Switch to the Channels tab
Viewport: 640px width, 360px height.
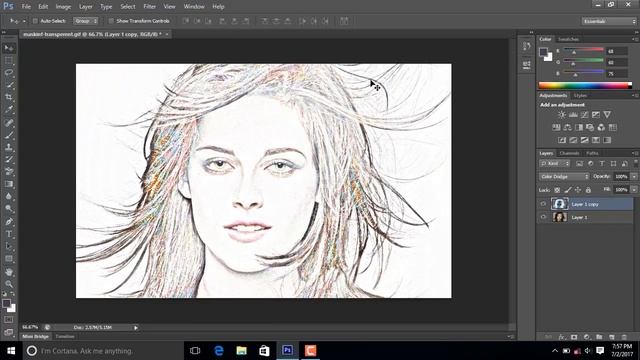[x=569, y=153]
